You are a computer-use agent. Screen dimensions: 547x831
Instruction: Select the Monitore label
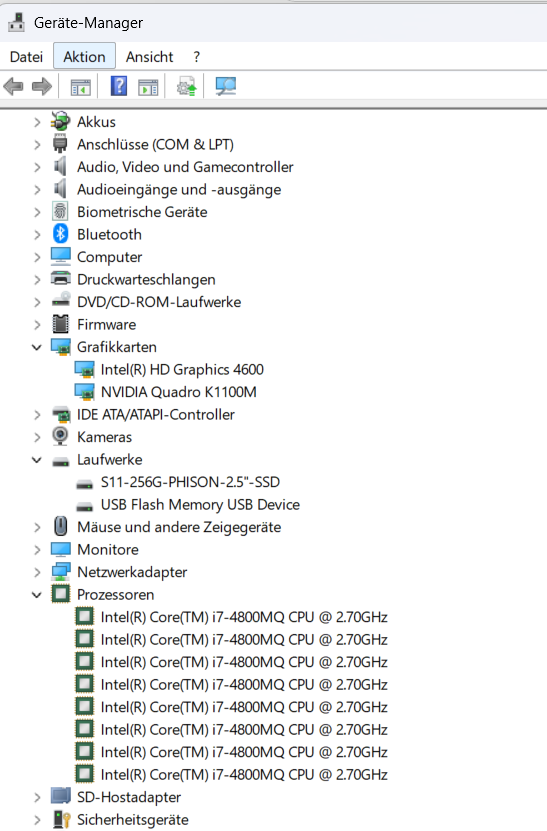tap(108, 550)
